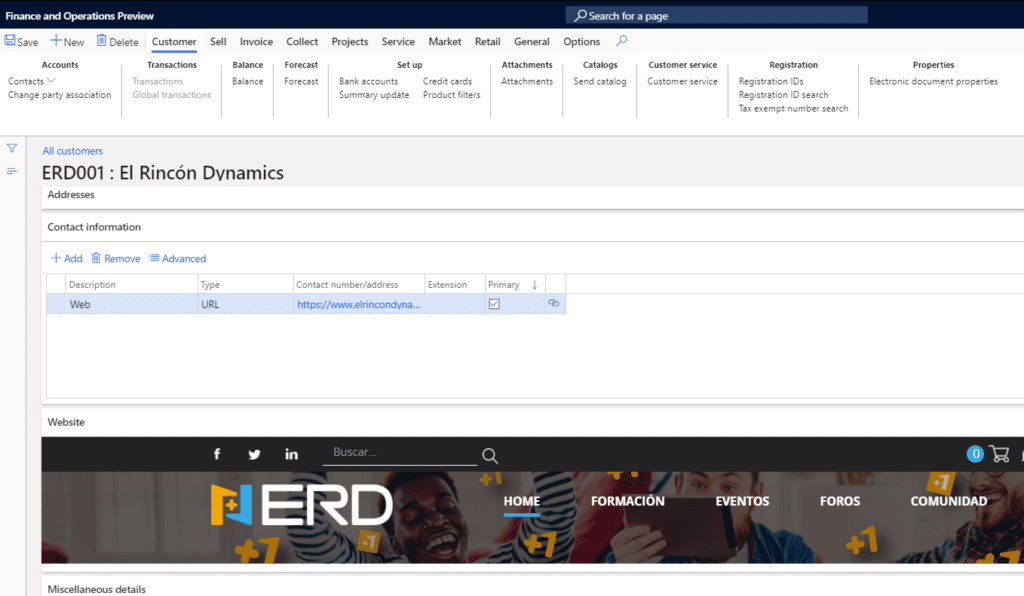Open Registration ID search
Viewport: 1024px width, 596px height.
click(783, 95)
